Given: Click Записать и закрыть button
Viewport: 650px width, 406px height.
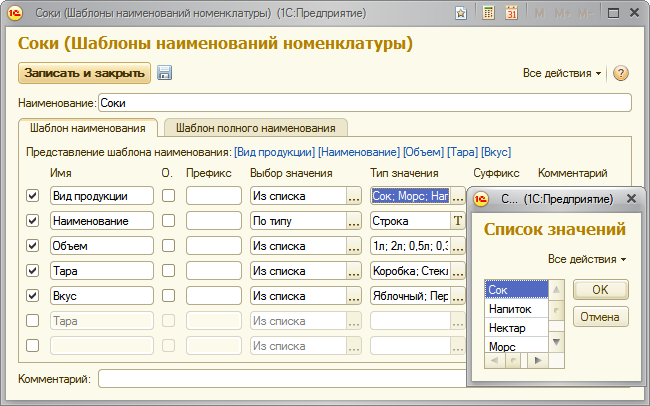Looking at the screenshot, I should coord(84,73).
